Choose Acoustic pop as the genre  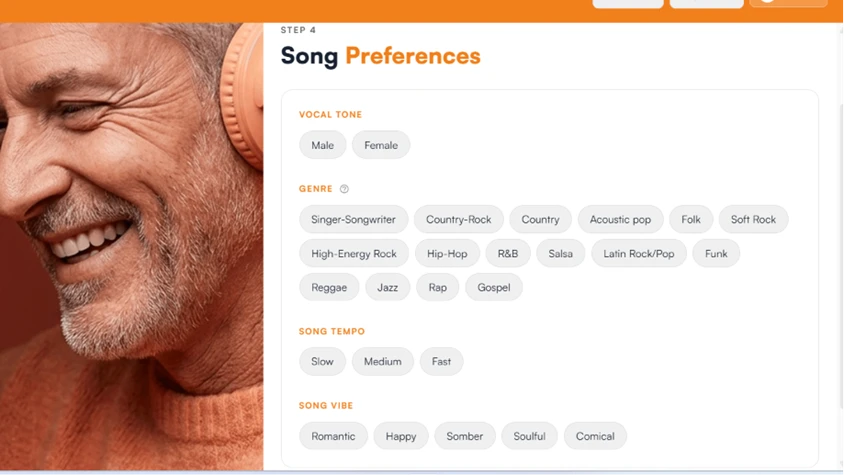point(620,219)
